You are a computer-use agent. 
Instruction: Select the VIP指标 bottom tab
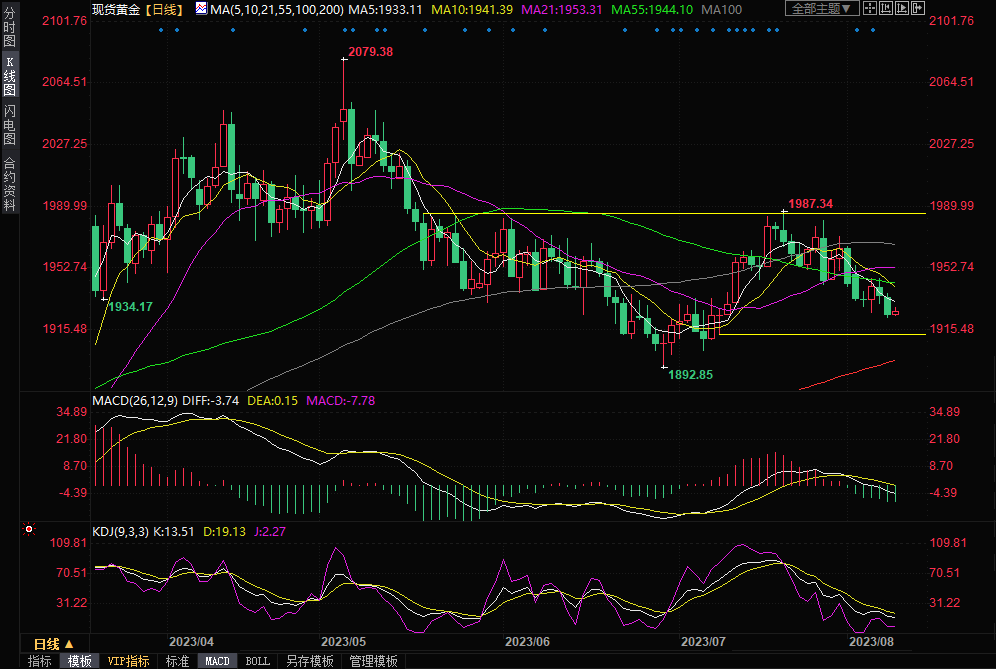tap(128, 661)
